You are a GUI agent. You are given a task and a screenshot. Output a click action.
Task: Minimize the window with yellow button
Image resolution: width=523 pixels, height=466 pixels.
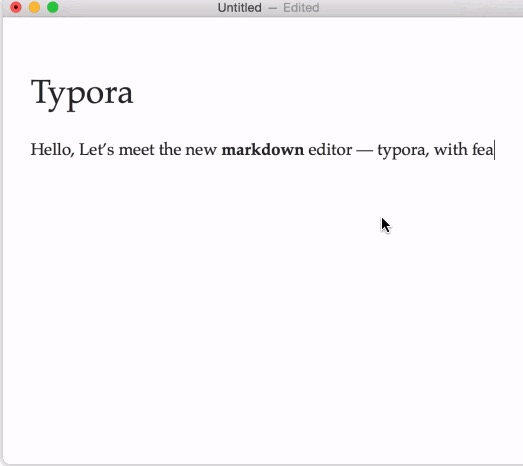[34, 7]
